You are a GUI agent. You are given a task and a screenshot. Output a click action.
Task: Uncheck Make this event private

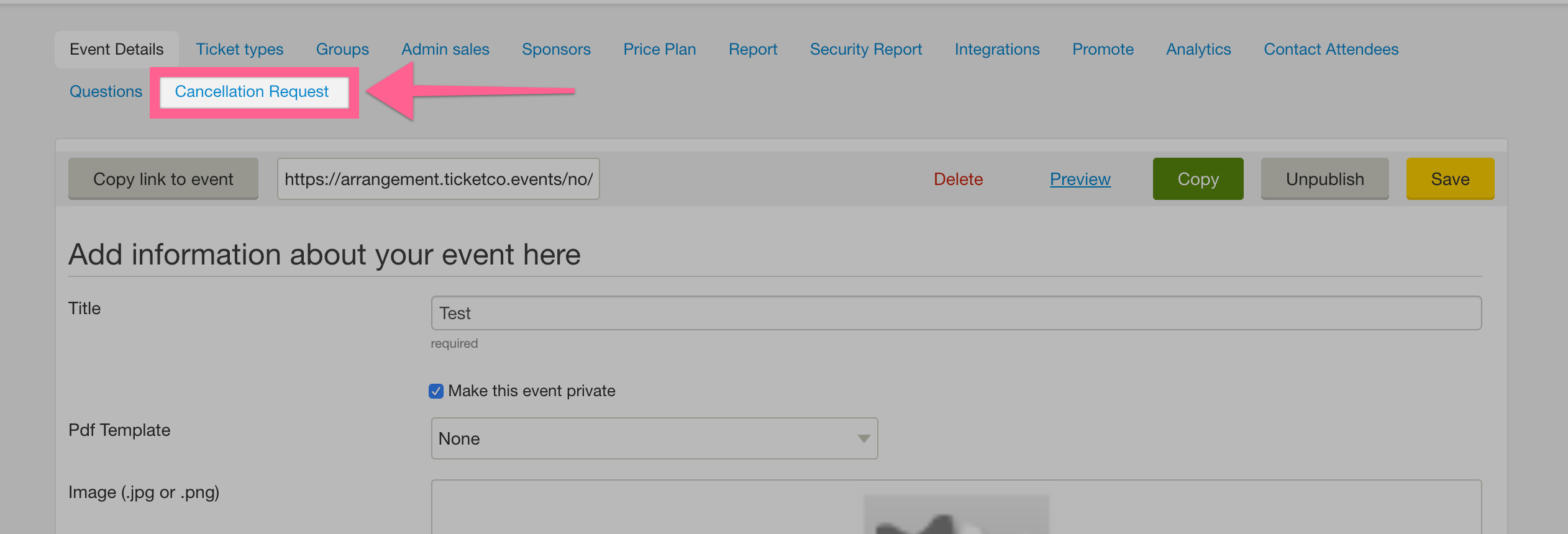tap(436, 391)
